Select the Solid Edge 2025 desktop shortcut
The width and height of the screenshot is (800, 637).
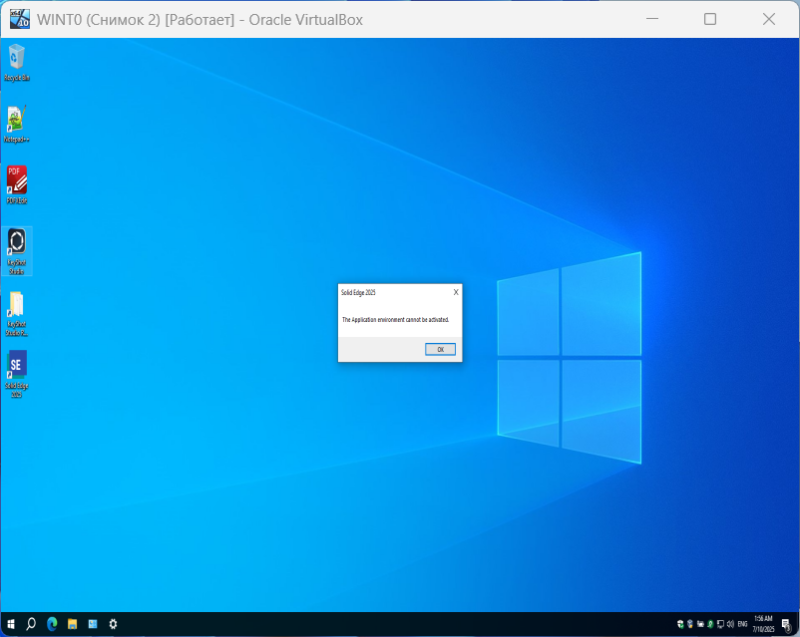click(17, 374)
